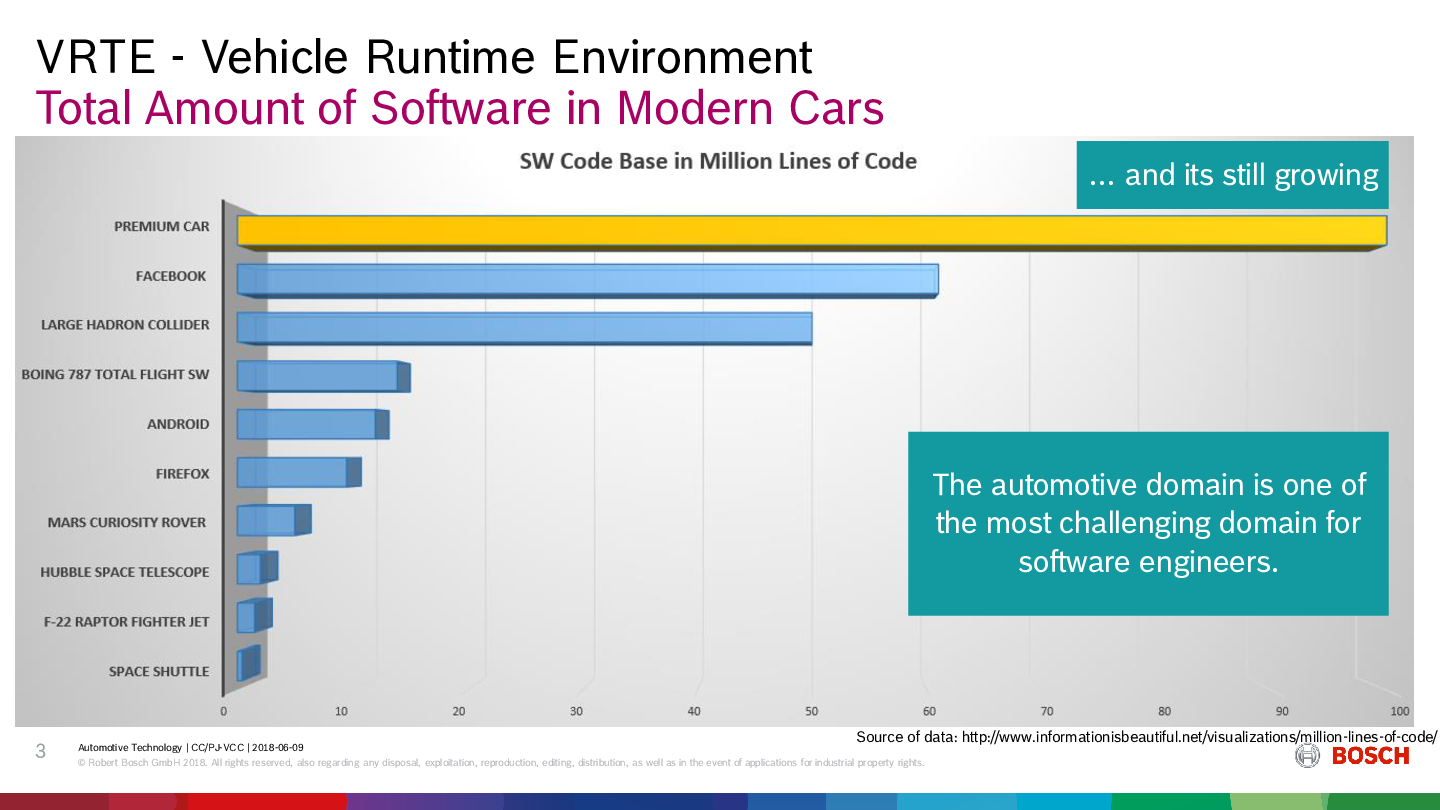Click the 'PREMIUM CAR' axis label
The image size is (1440, 810).
coord(162,227)
